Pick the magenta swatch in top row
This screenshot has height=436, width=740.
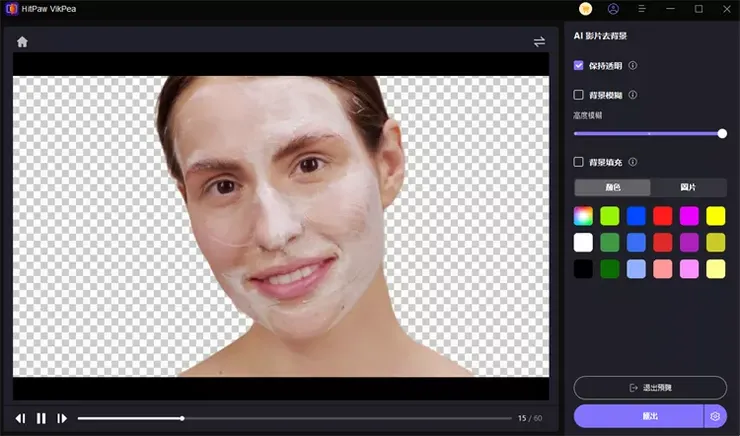click(x=689, y=216)
